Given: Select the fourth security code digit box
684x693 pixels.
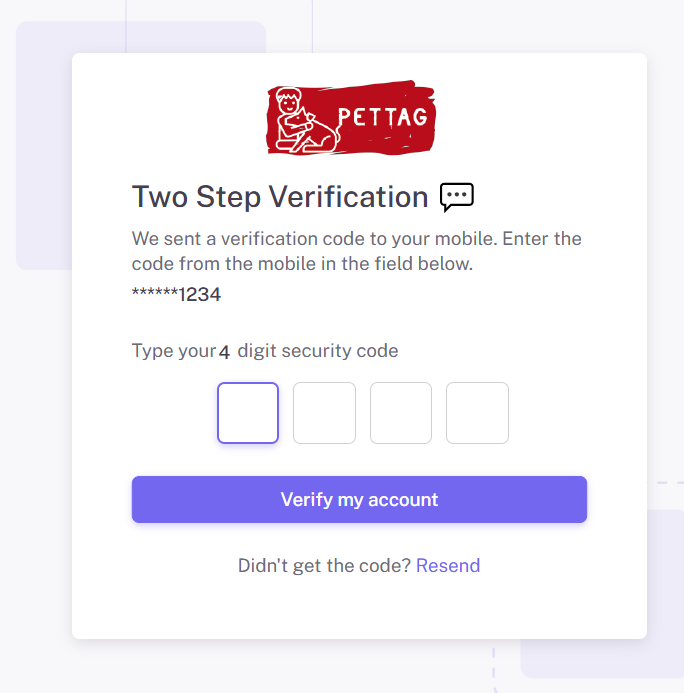Looking at the screenshot, I should click(477, 413).
